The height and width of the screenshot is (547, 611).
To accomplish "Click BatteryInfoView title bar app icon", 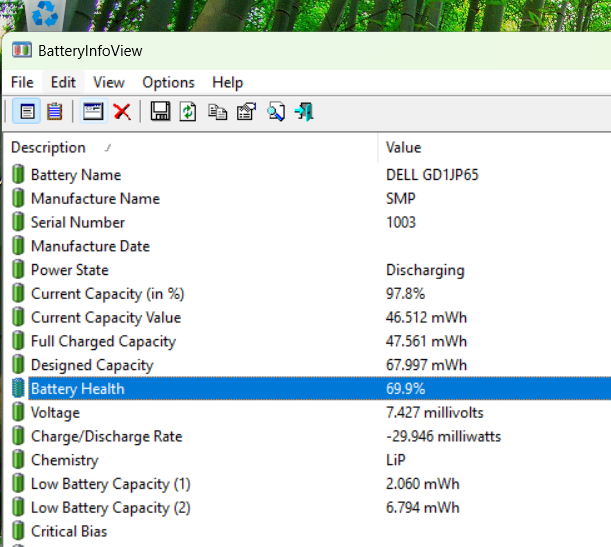I will click(22, 51).
